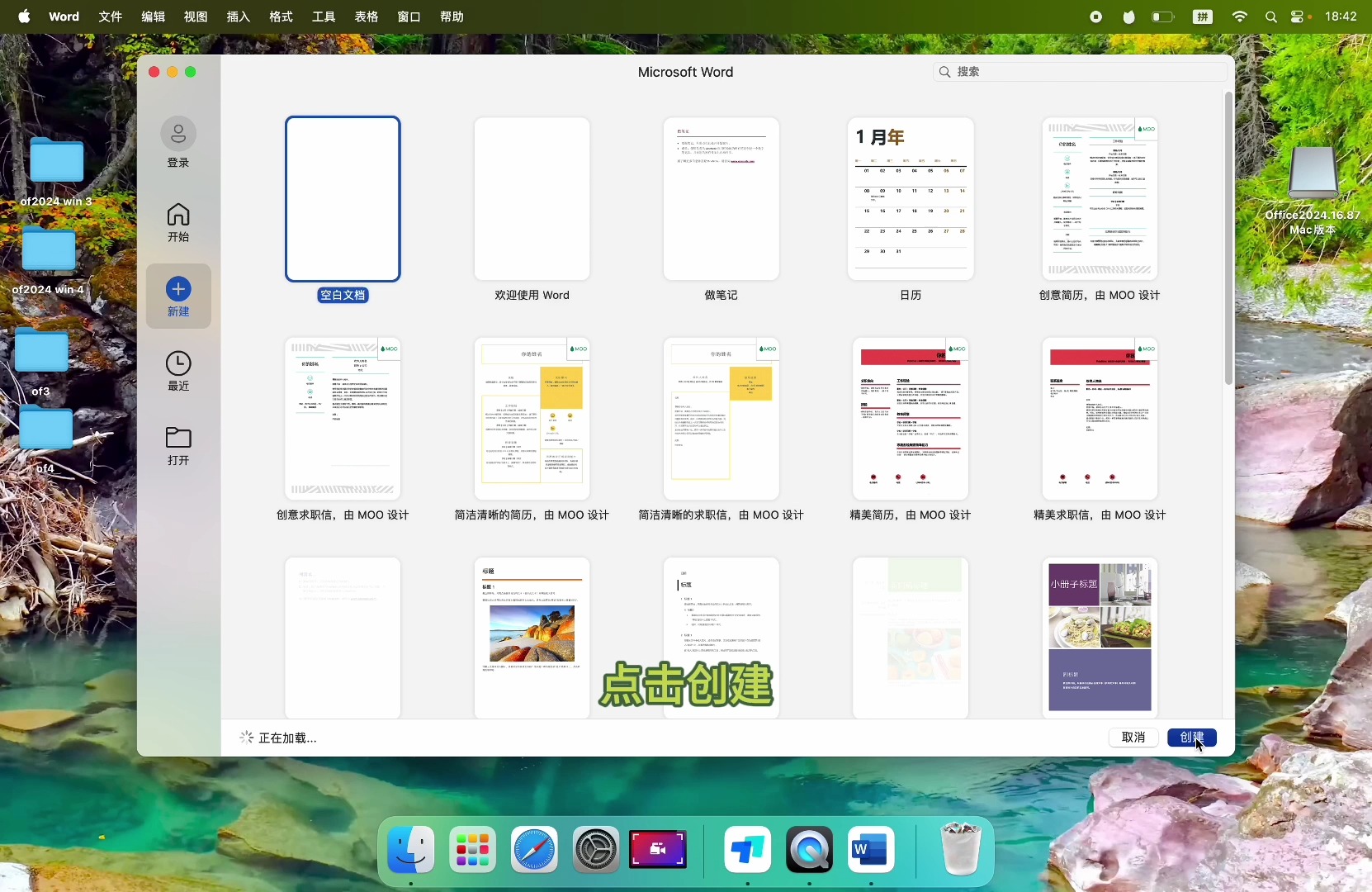Screen dimensions: 1372x892
Task: Choose the 欢迎使用 Word template
Action: tap(532, 199)
